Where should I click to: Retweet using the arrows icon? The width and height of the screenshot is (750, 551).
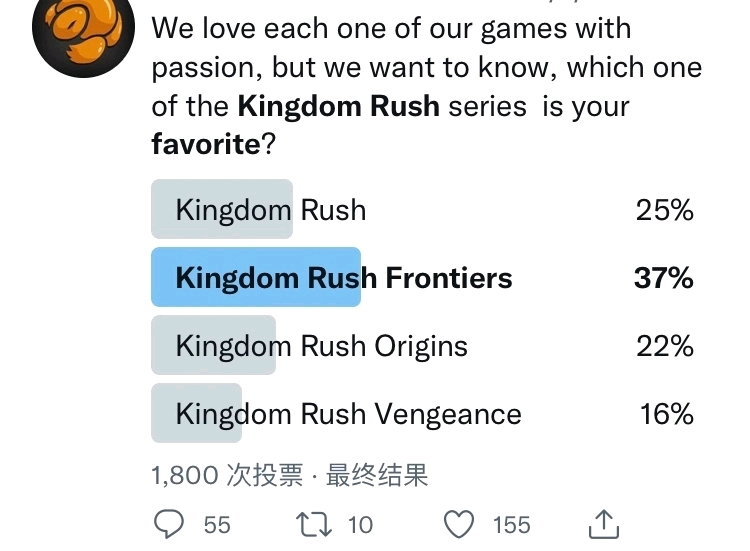[313, 524]
